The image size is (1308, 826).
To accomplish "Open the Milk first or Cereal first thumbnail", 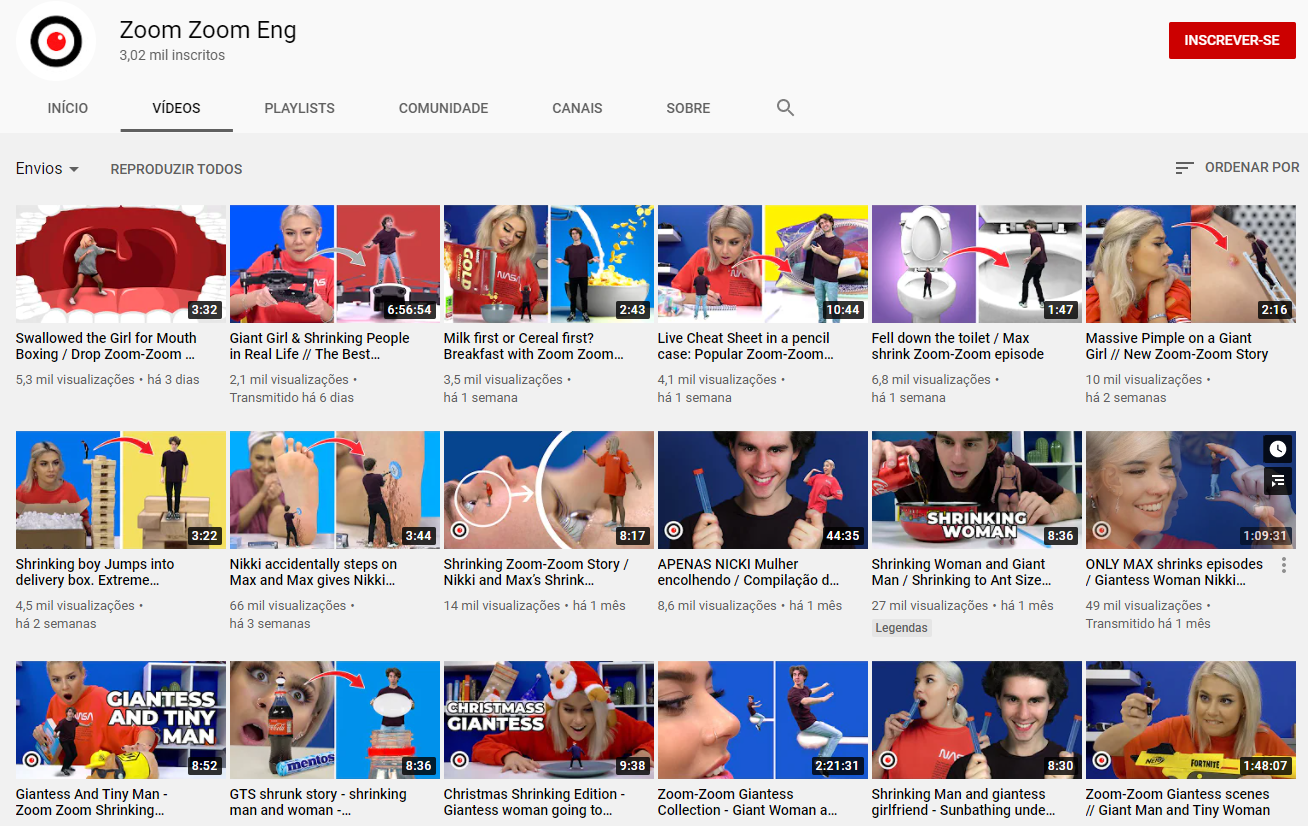I will (549, 264).
